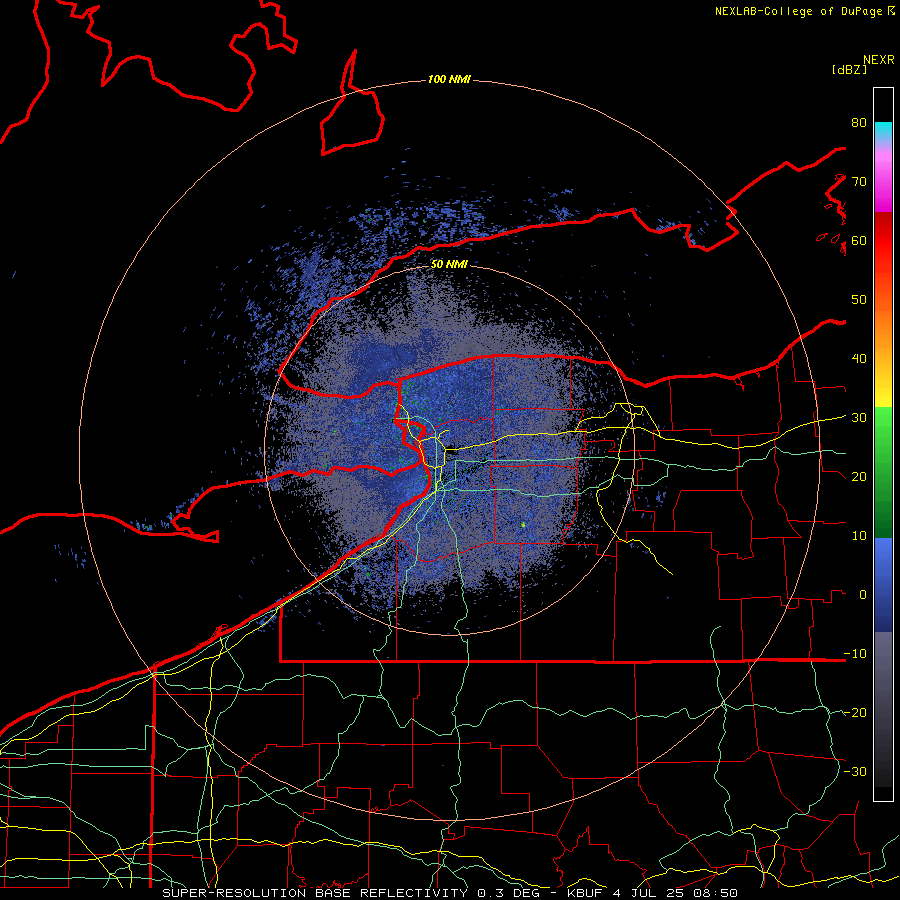Click the 70 dBZ scale value

point(859,181)
